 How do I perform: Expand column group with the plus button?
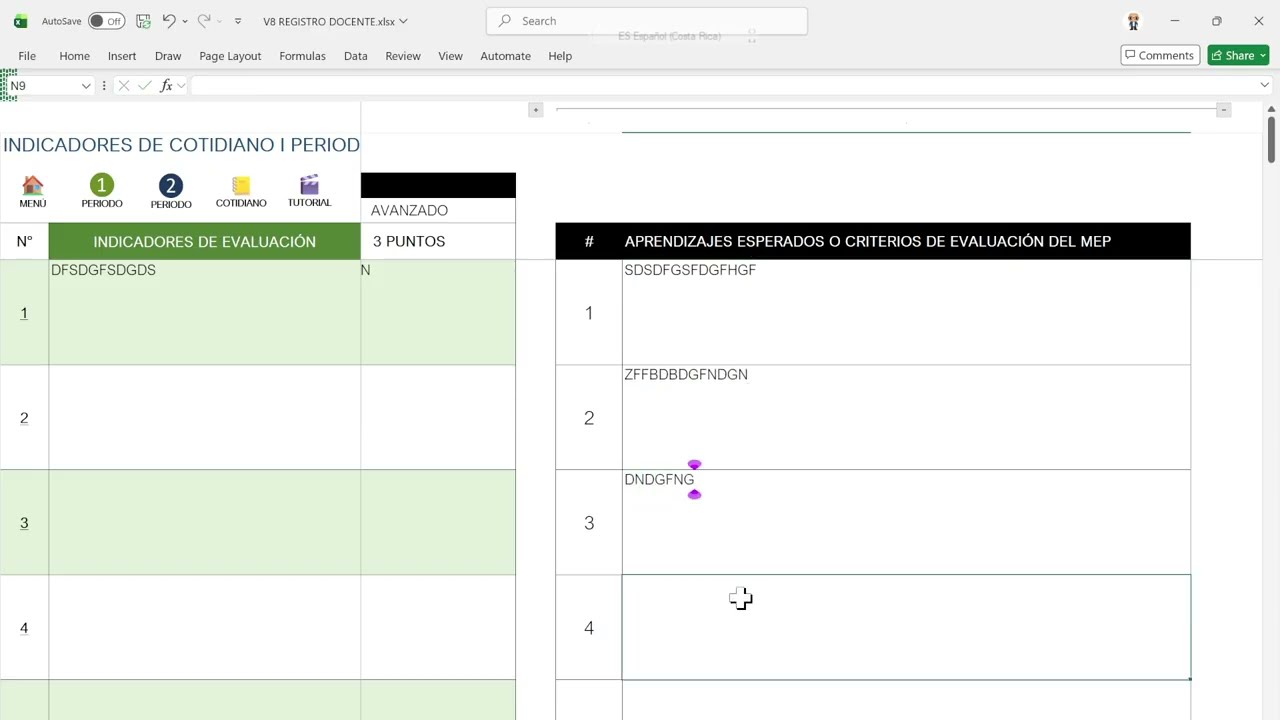[x=536, y=110]
